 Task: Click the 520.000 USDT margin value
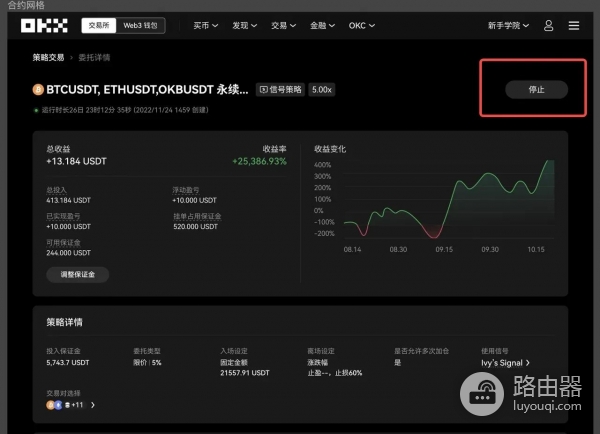196,227
